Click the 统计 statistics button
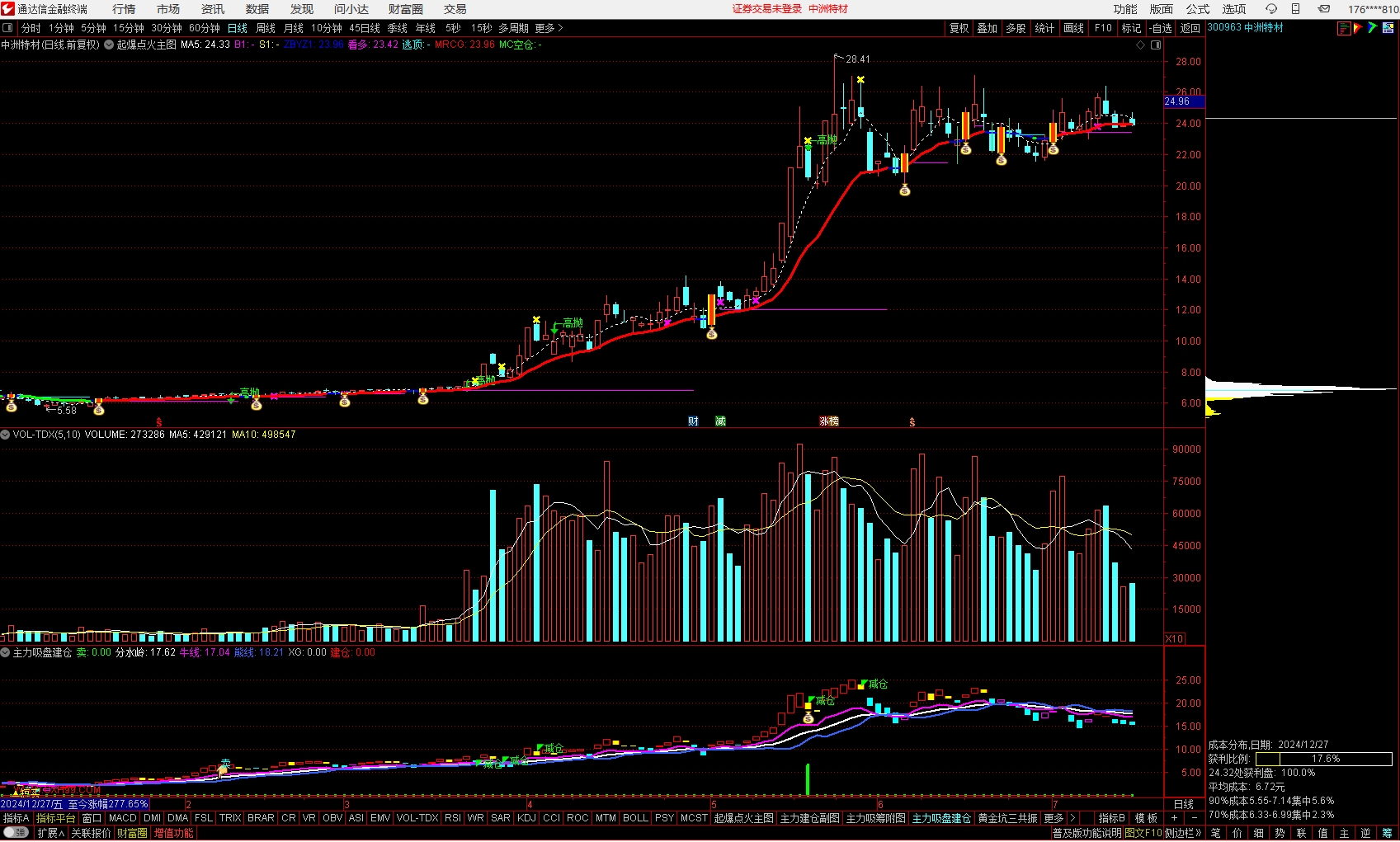 (1044, 28)
